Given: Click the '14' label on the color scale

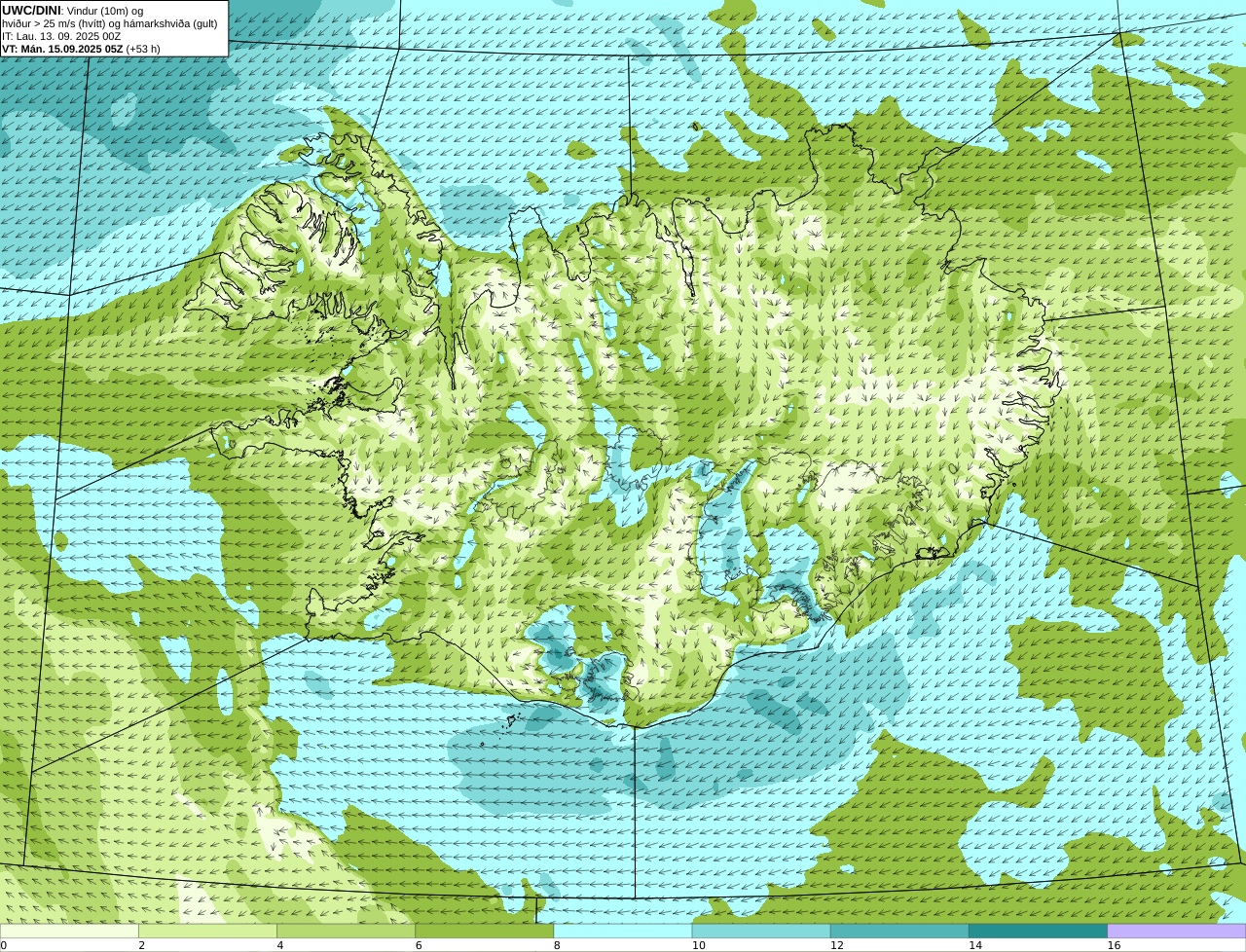Looking at the screenshot, I should (x=975, y=945).
